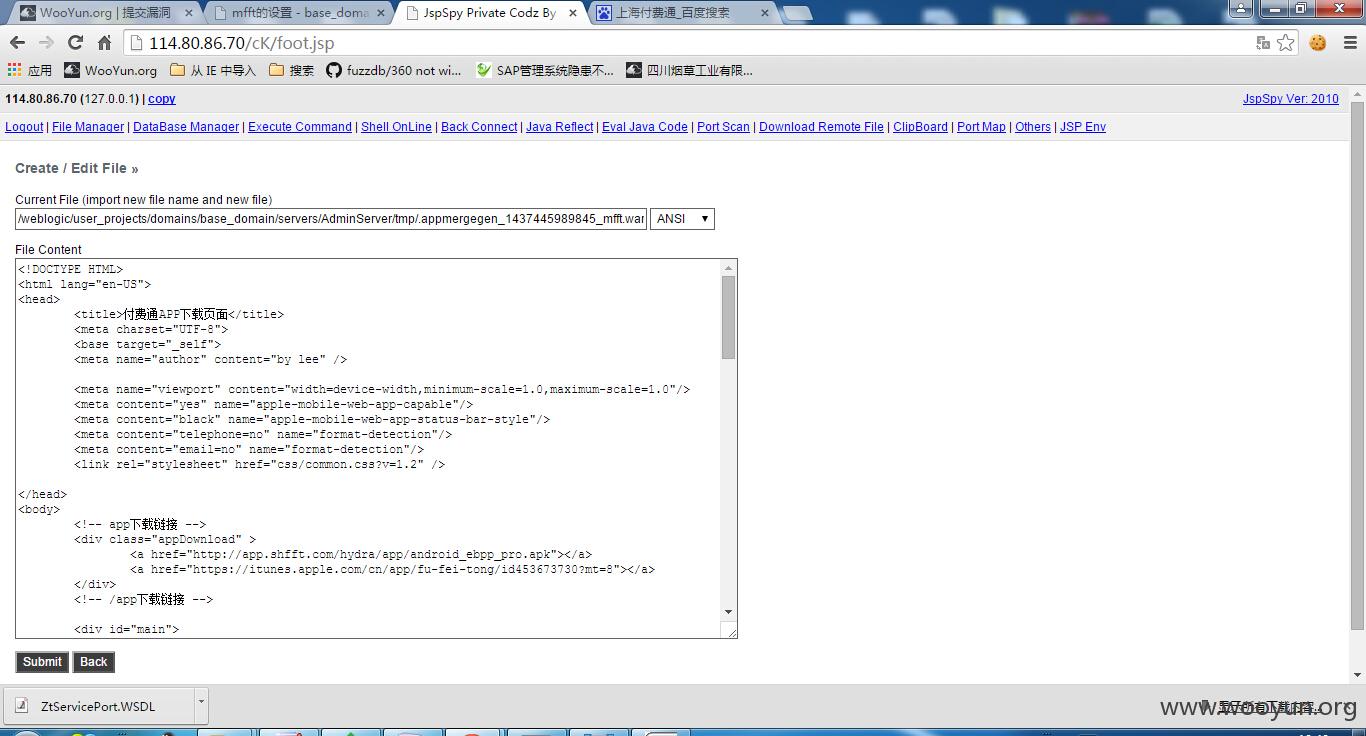Close the WooYun.org tab

pyautogui.click(x=189, y=13)
